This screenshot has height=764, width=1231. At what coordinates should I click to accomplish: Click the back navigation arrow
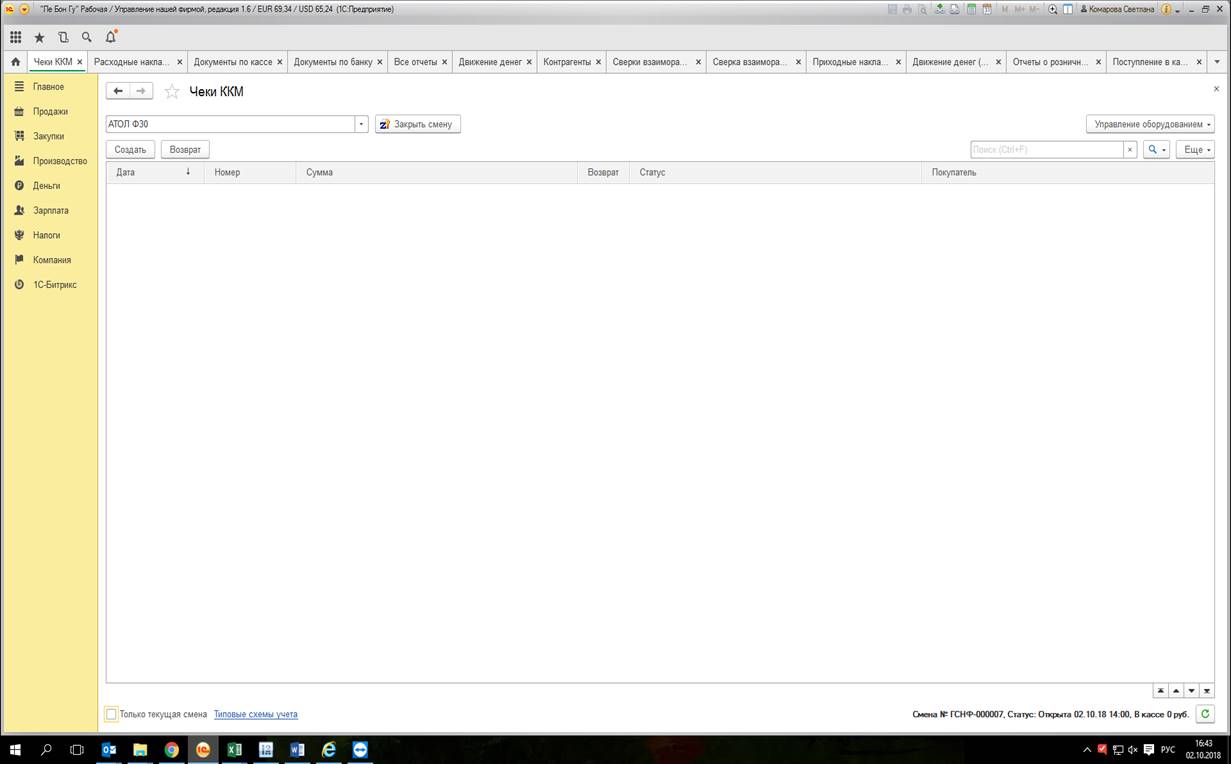click(x=118, y=91)
